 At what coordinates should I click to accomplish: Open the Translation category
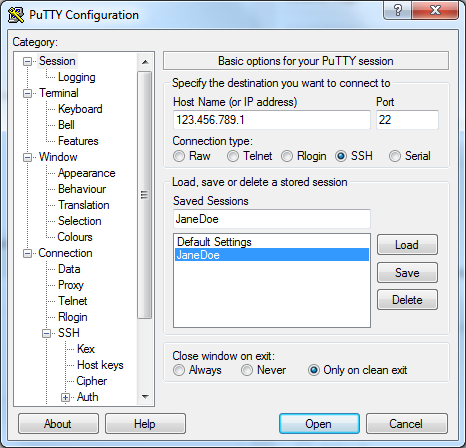click(x=84, y=205)
